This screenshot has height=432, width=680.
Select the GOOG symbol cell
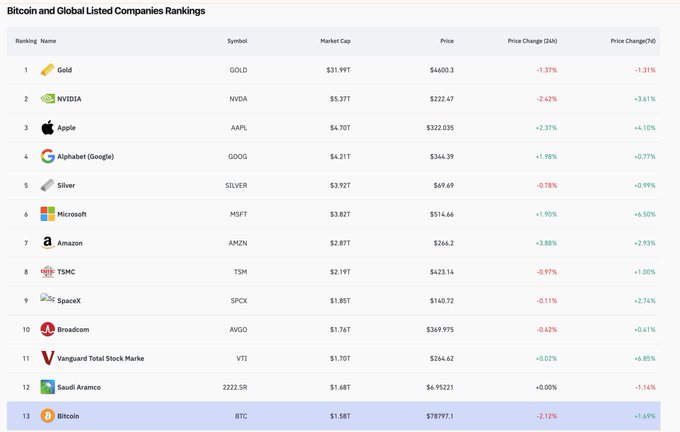click(238, 157)
